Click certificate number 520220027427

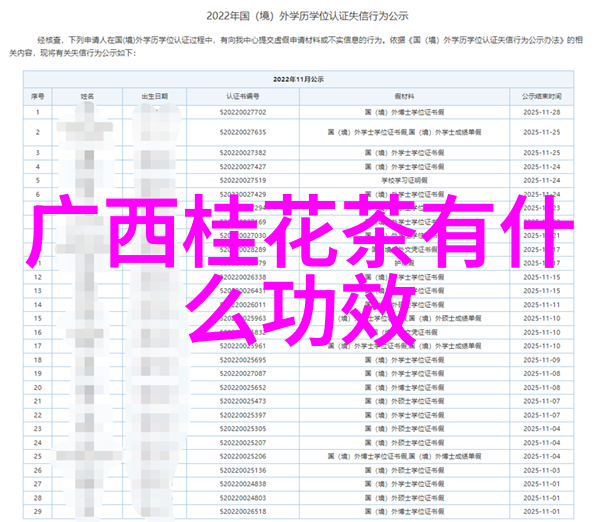click(240, 166)
